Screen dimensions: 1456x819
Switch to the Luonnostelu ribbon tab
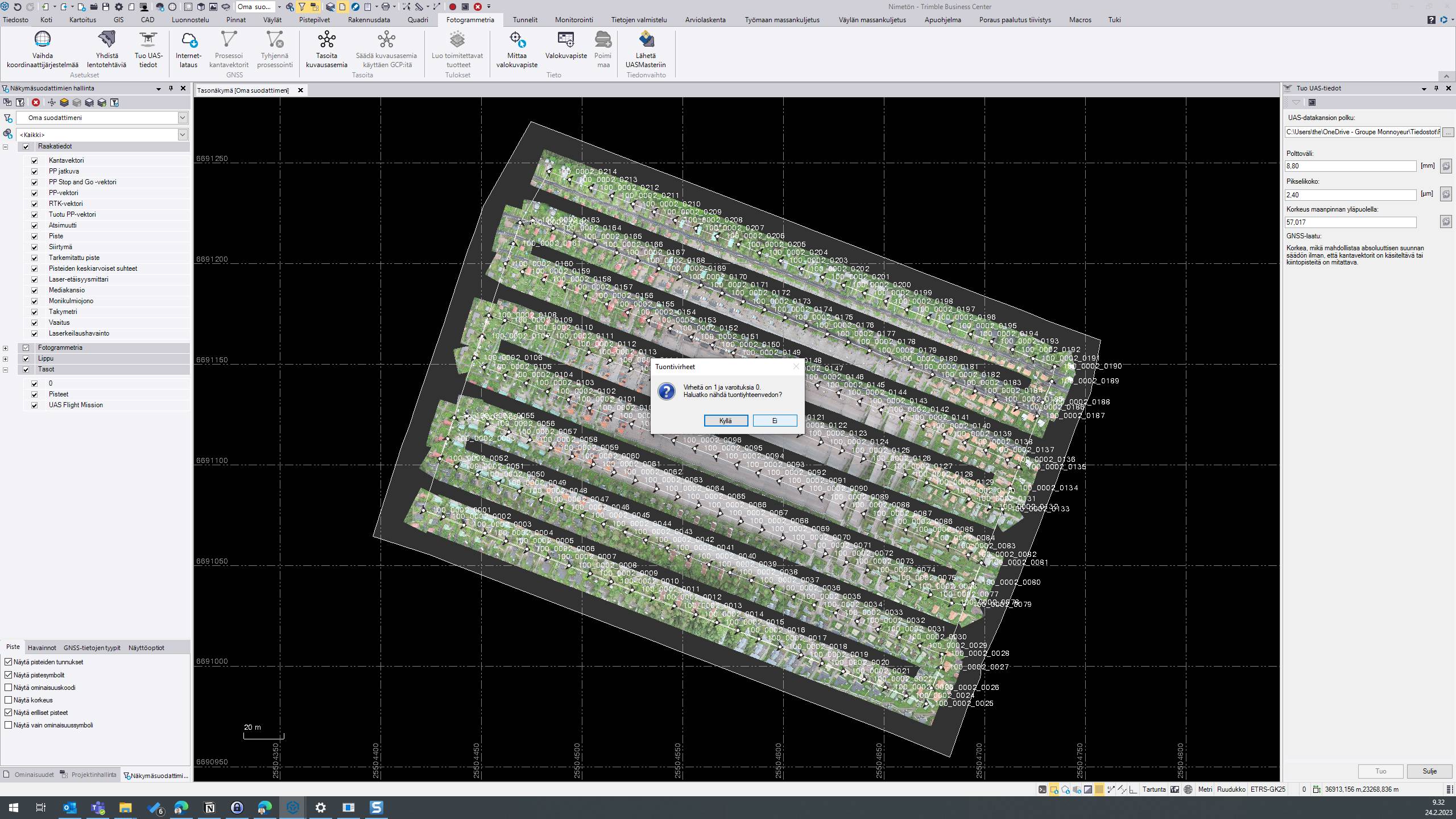pos(191,20)
